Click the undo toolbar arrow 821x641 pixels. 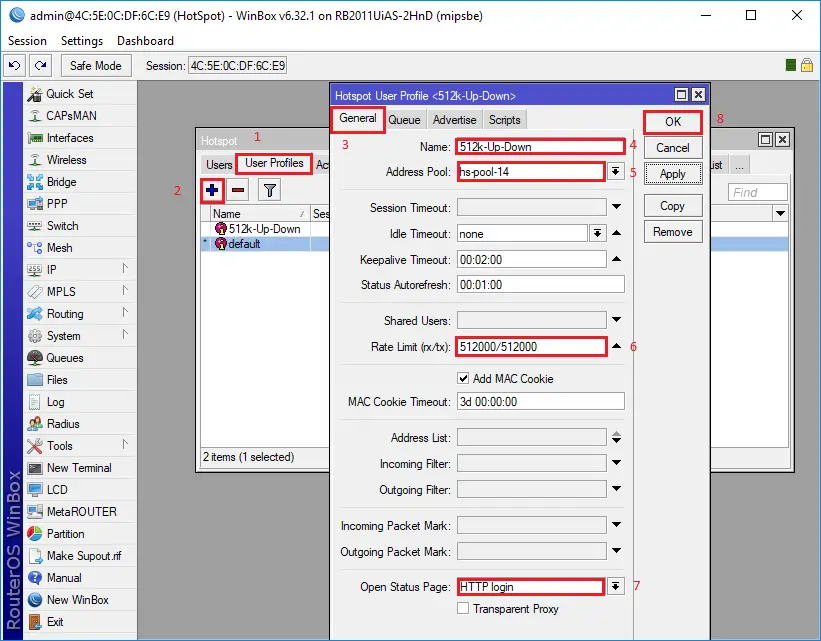[15, 65]
